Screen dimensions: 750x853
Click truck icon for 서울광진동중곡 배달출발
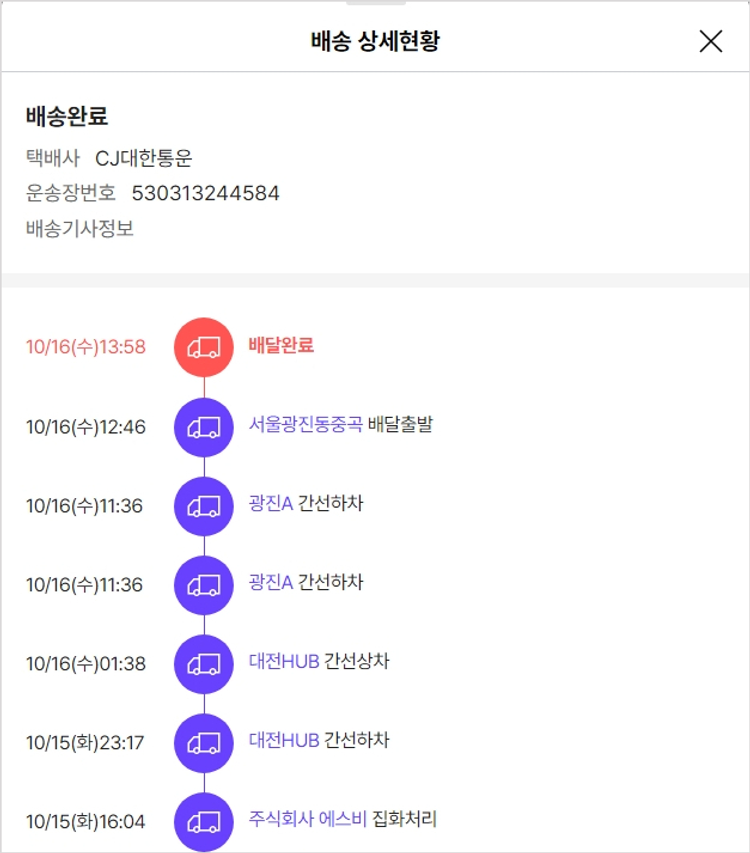204,427
